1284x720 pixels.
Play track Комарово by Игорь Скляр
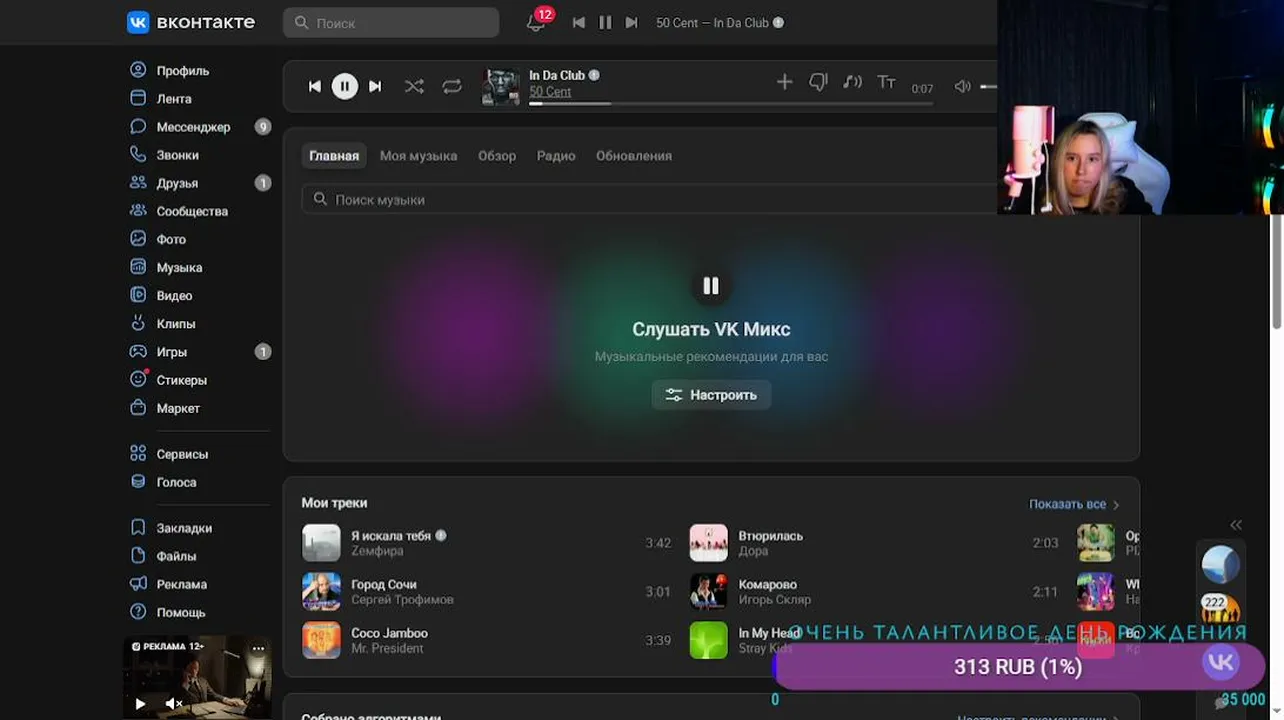(709, 592)
